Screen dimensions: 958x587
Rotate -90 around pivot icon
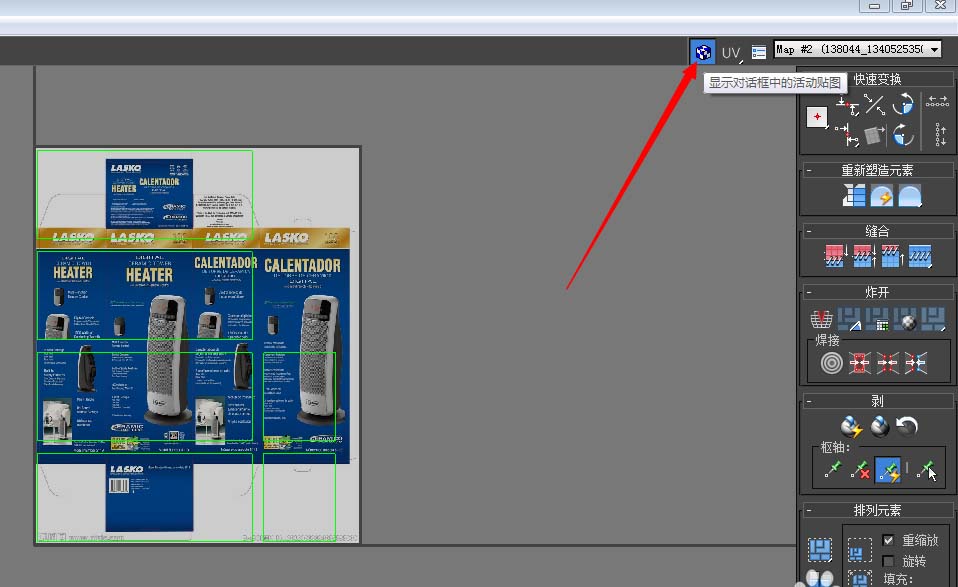point(903,135)
